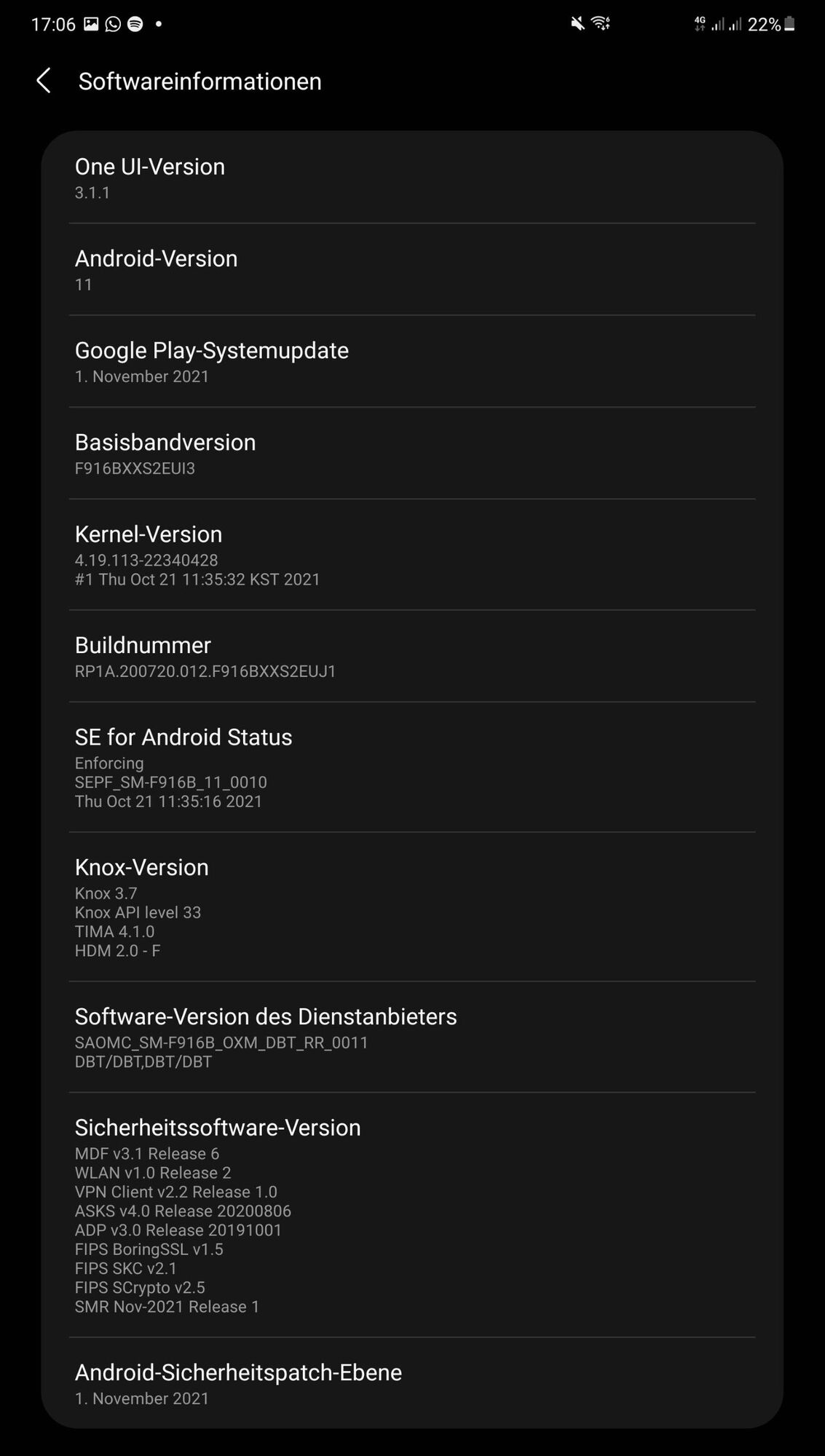Tap the Spotify status bar icon
Image resolution: width=825 pixels, height=1456 pixels.
(x=135, y=24)
